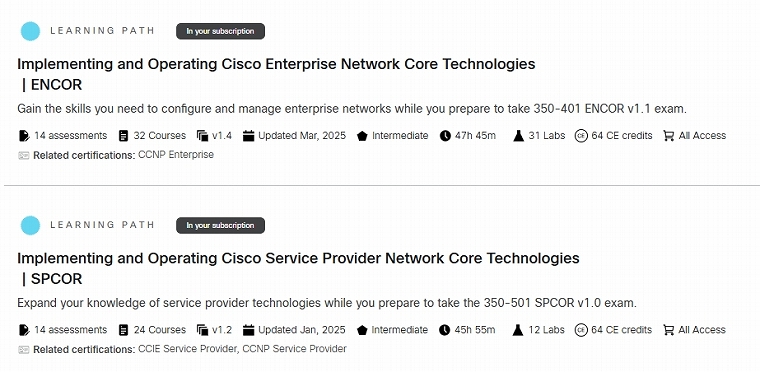Click the All Access label in the ENCOR row
The width and height of the screenshot is (760, 372).
click(702, 136)
